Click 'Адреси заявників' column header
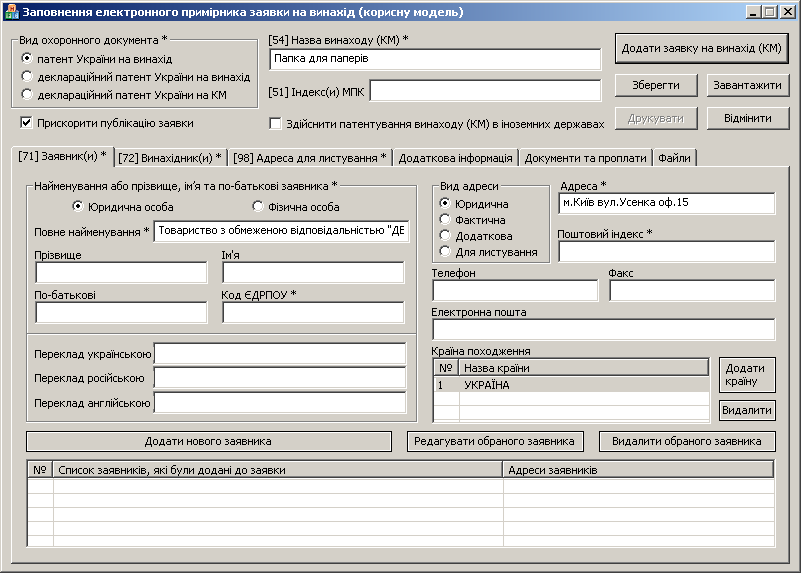 click(x=639, y=470)
